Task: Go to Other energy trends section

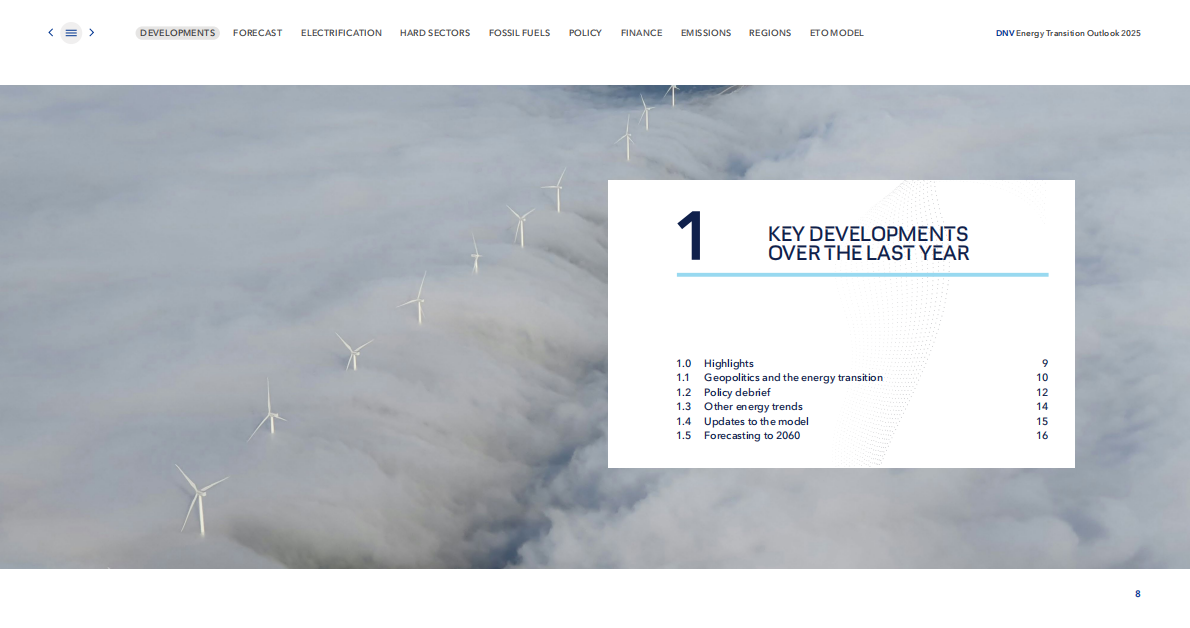Action: (753, 407)
